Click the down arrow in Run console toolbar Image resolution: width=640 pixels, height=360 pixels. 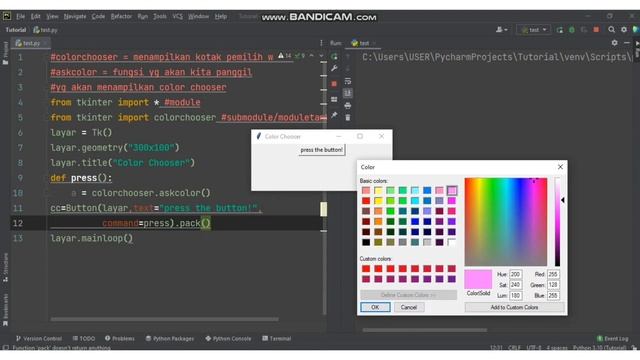click(x=348, y=69)
